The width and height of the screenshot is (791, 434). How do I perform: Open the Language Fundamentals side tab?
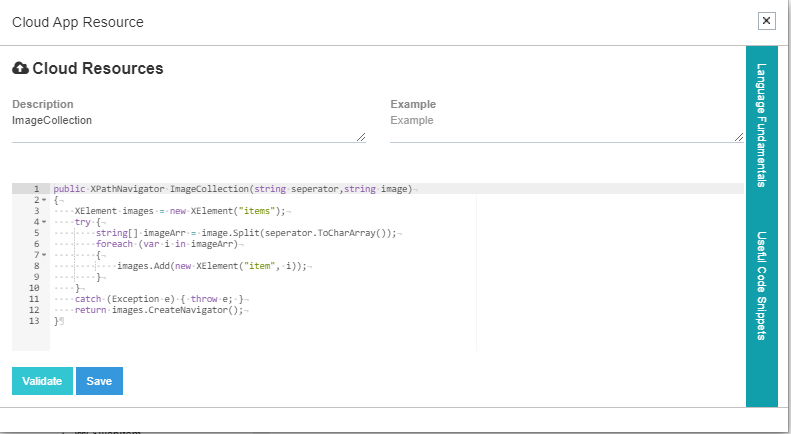point(761,125)
